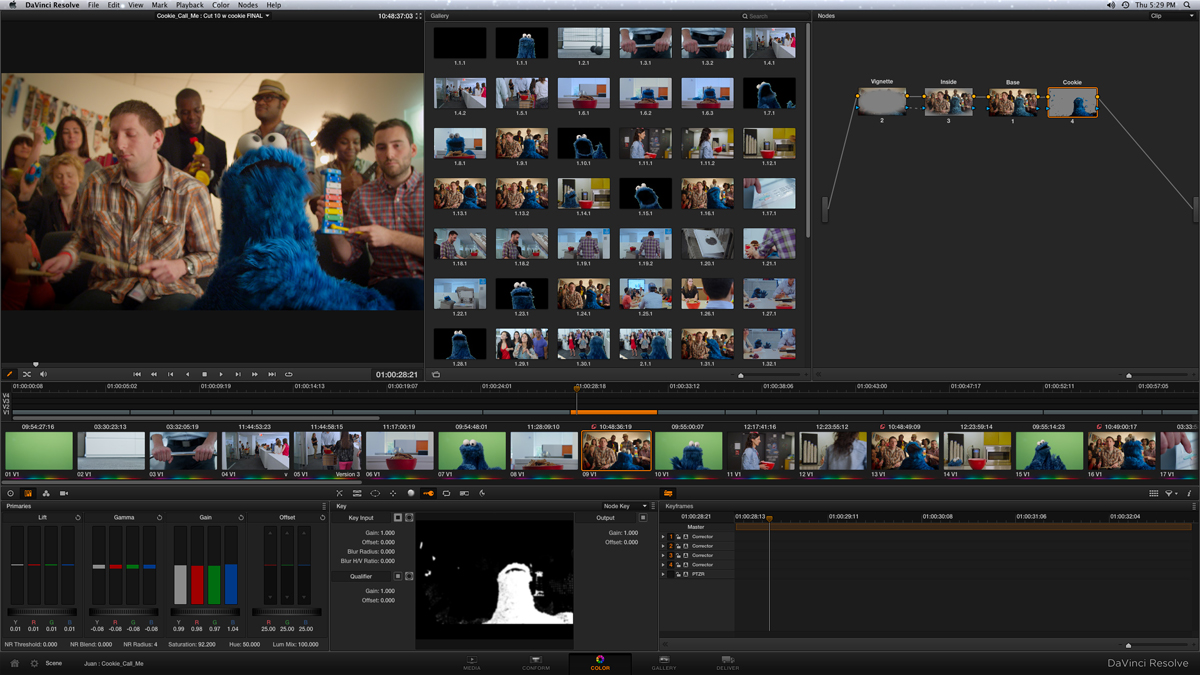Reset the Gamma color bars

point(159,517)
